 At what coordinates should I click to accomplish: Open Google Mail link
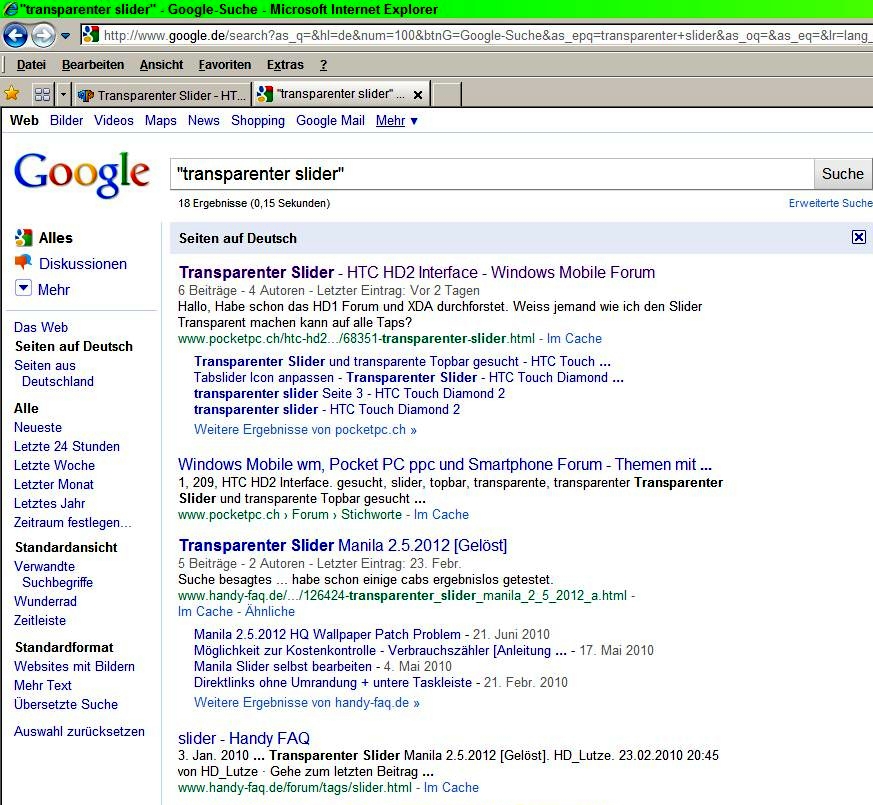point(330,120)
